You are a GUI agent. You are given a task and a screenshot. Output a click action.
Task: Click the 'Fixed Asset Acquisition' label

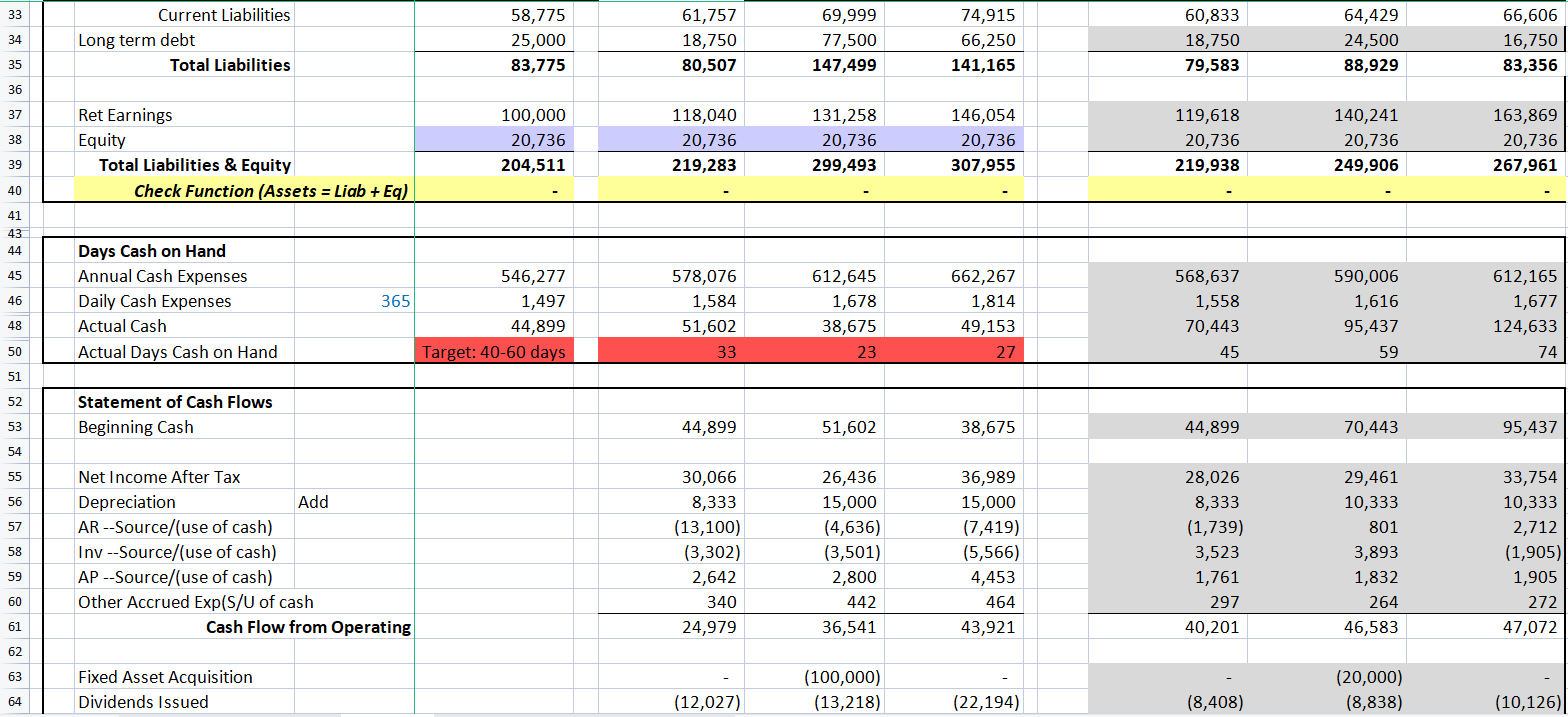pyautogui.click(x=165, y=677)
